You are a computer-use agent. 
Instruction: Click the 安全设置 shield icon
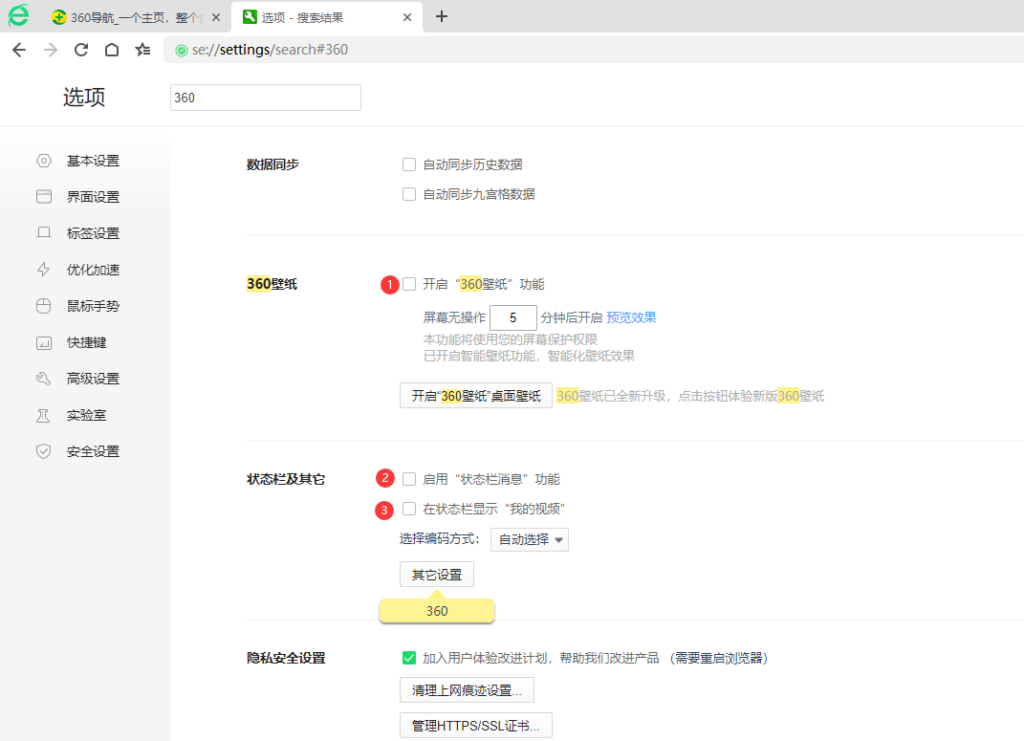[44, 451]
